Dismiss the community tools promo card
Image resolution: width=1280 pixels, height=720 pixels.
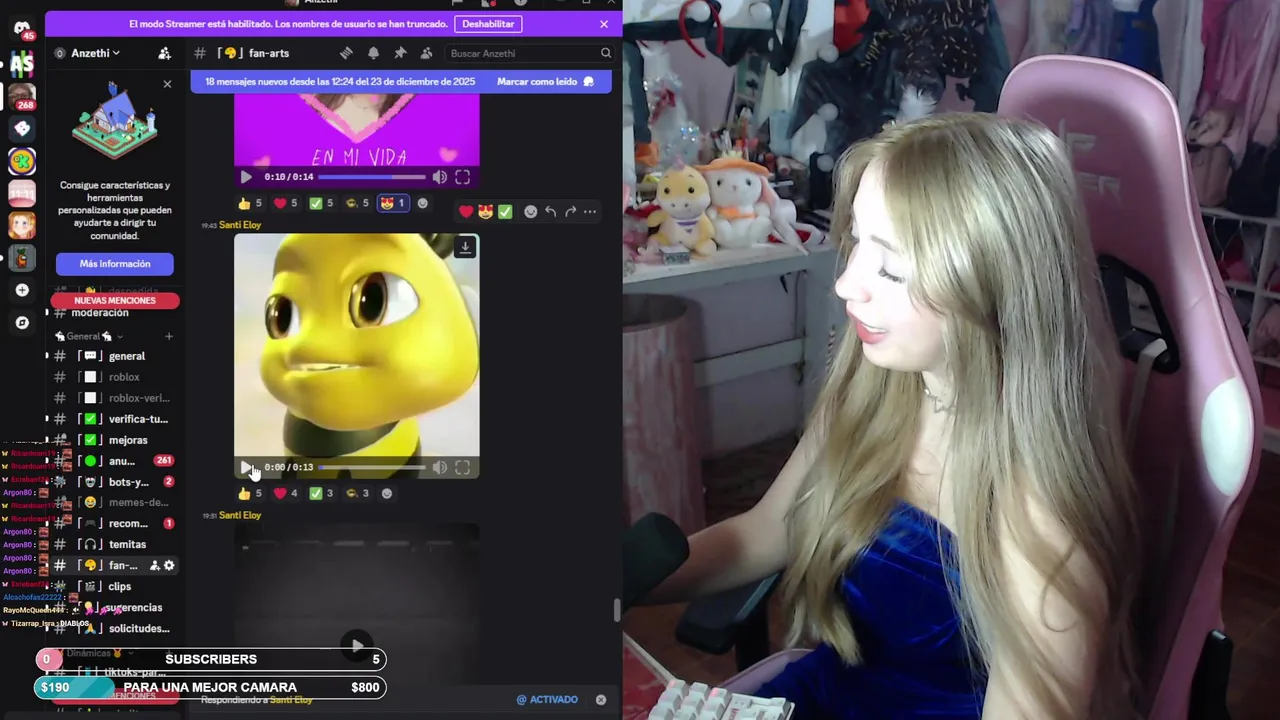167,84
